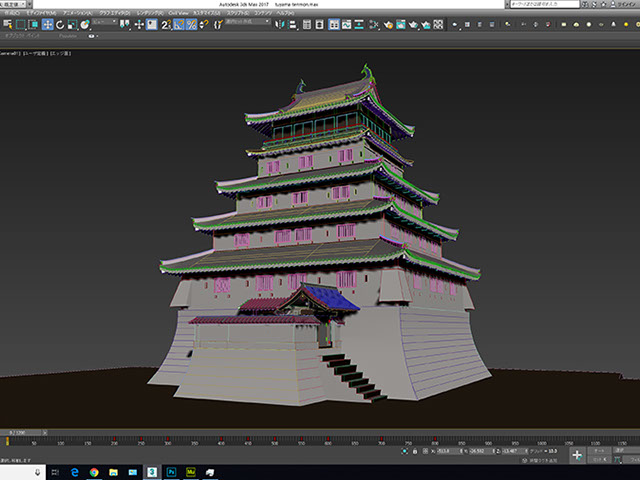Open the Material Editor icon
This screenshot has height=480, width=640.
click(371, 25)
